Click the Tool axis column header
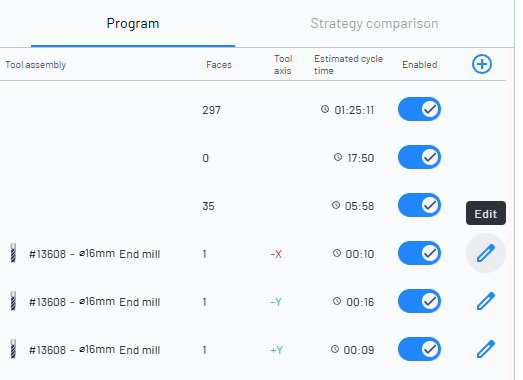The width and height of the screenshot is (523, 380). pyautogui.click(x=283, y=65)
